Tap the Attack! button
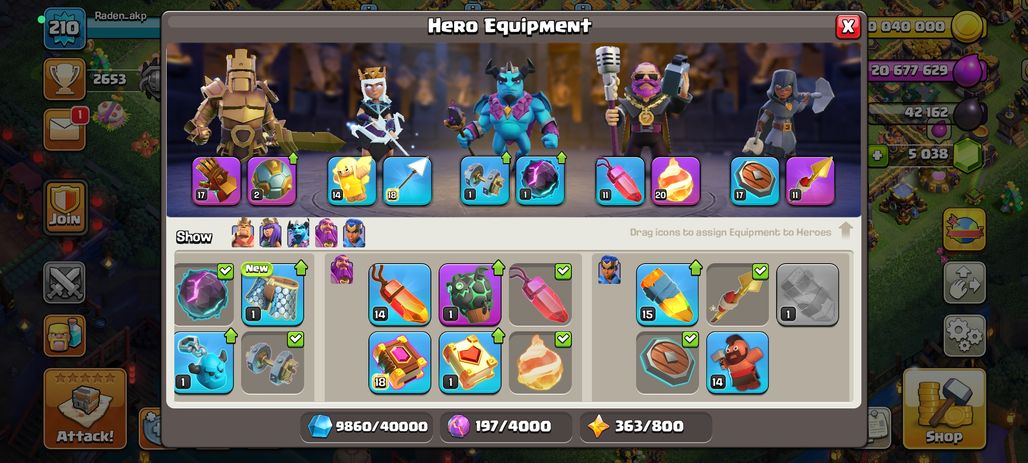Viewport: 1028px width, 463px height. pos(85,409)
